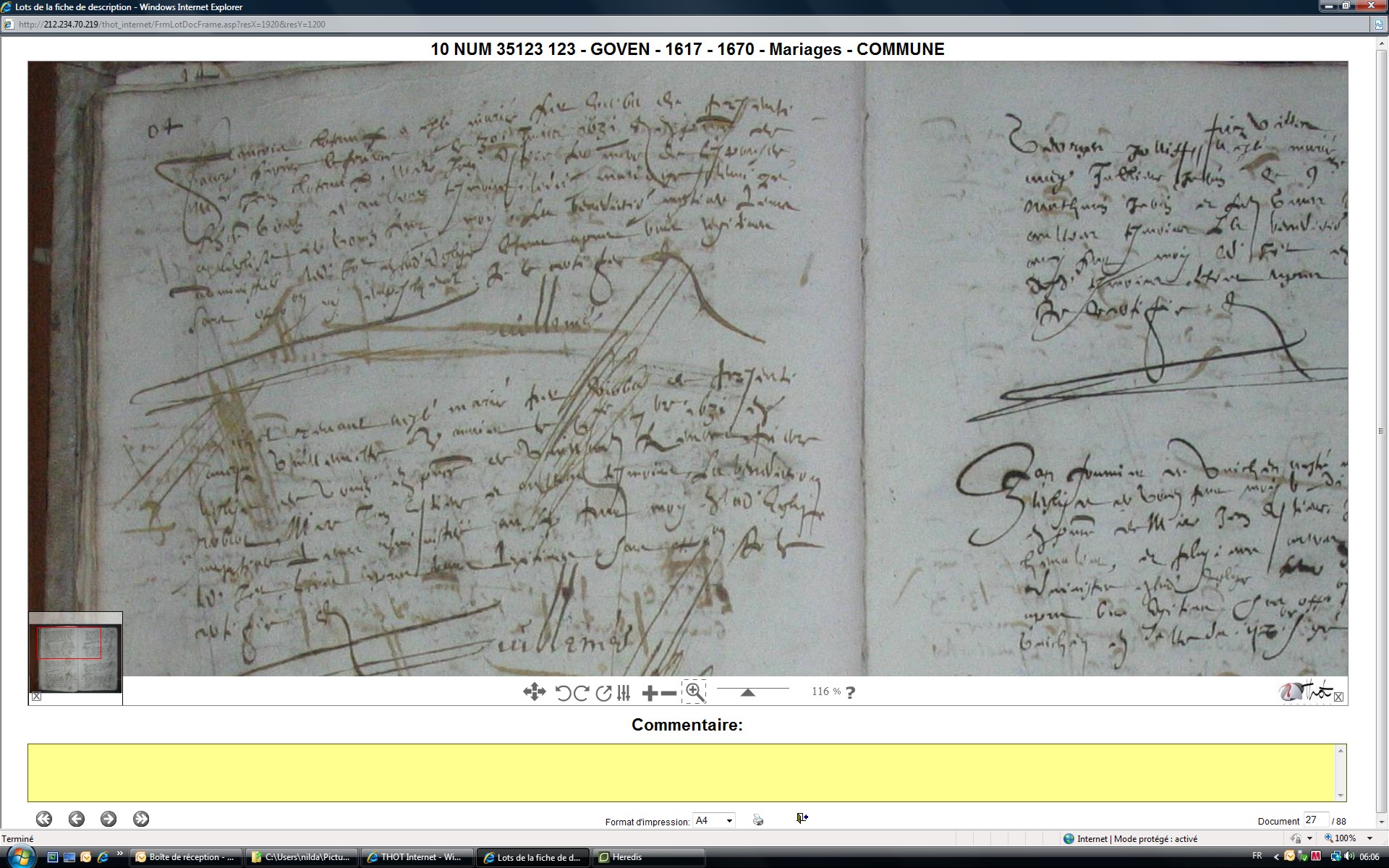Open image adjustment sliders tool
This screenshot has width=1389, height=868.
[x=624, y=693]
